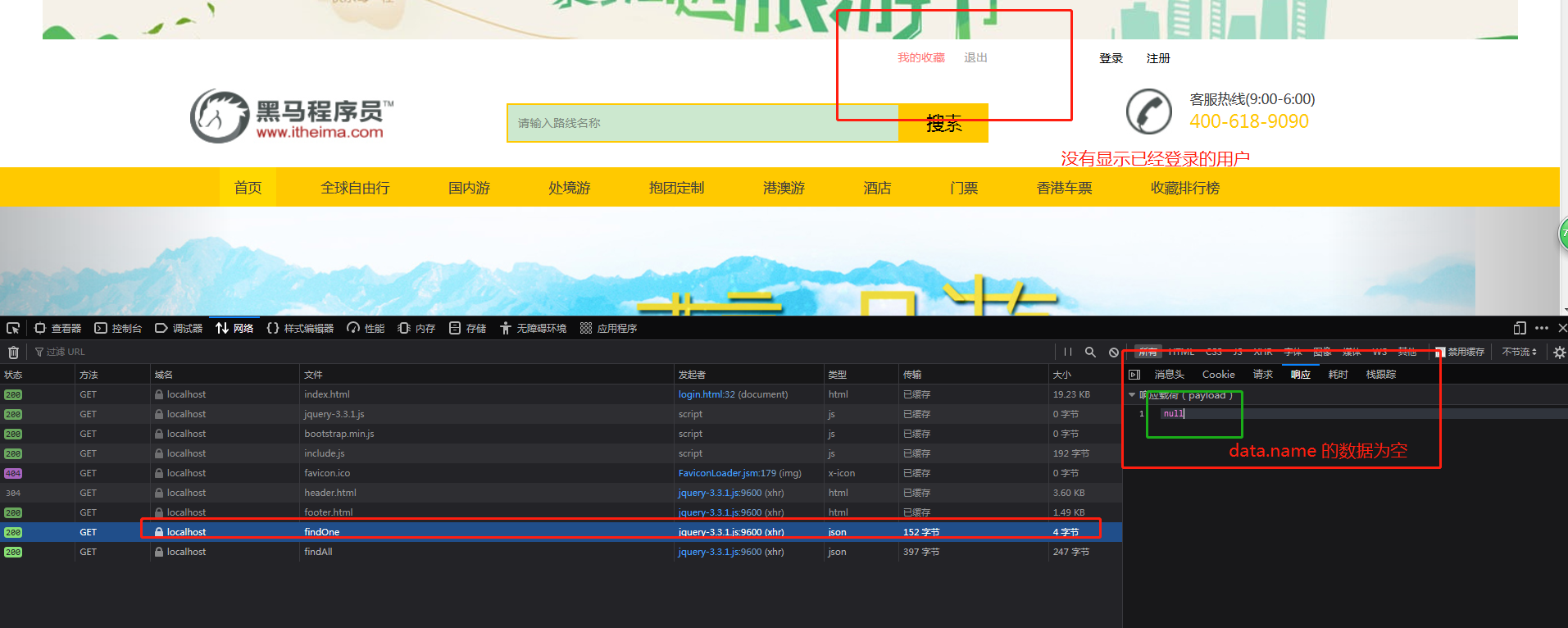Sort by the 状态 status column header
Viewport: 1568px width, 628px height.
tap(37, 375)
